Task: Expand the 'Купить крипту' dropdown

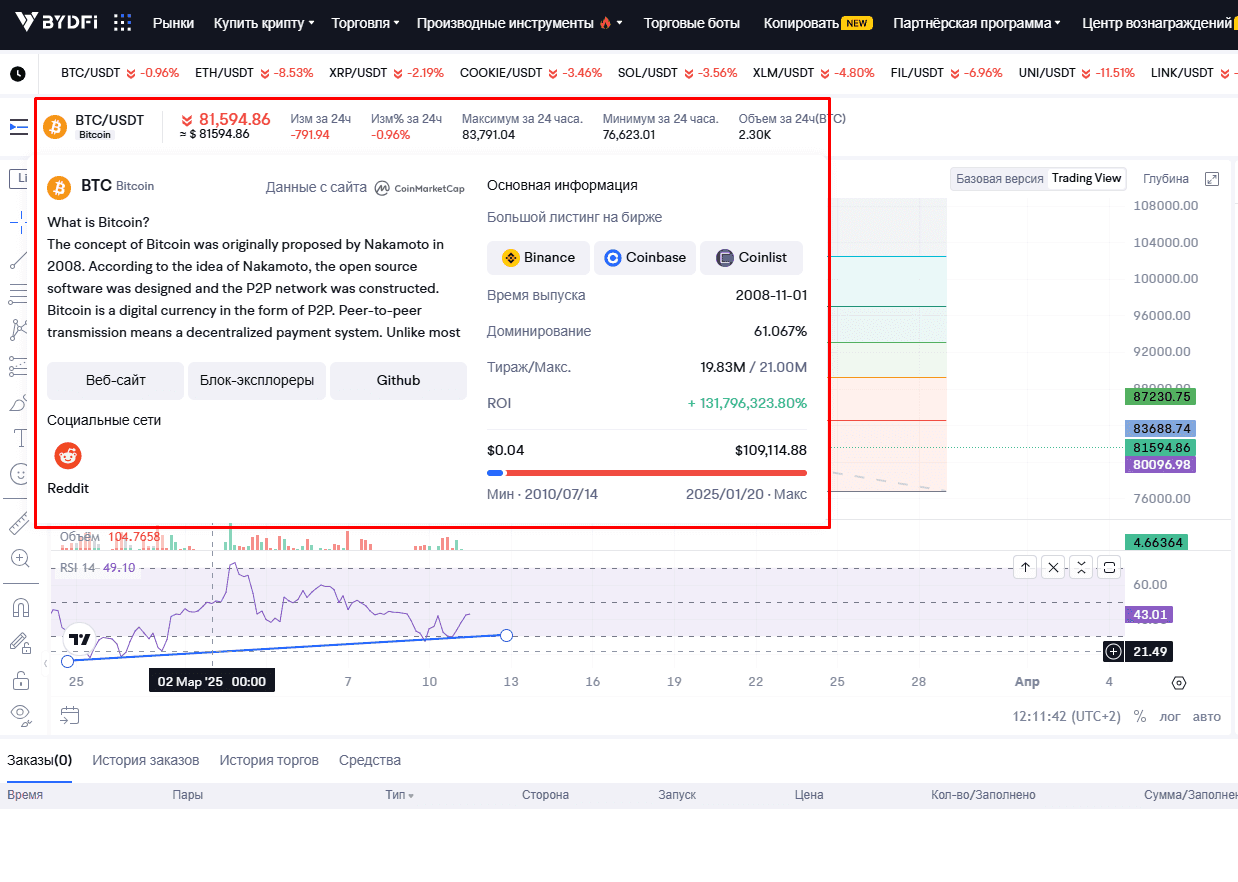Action: pos(264,23)
